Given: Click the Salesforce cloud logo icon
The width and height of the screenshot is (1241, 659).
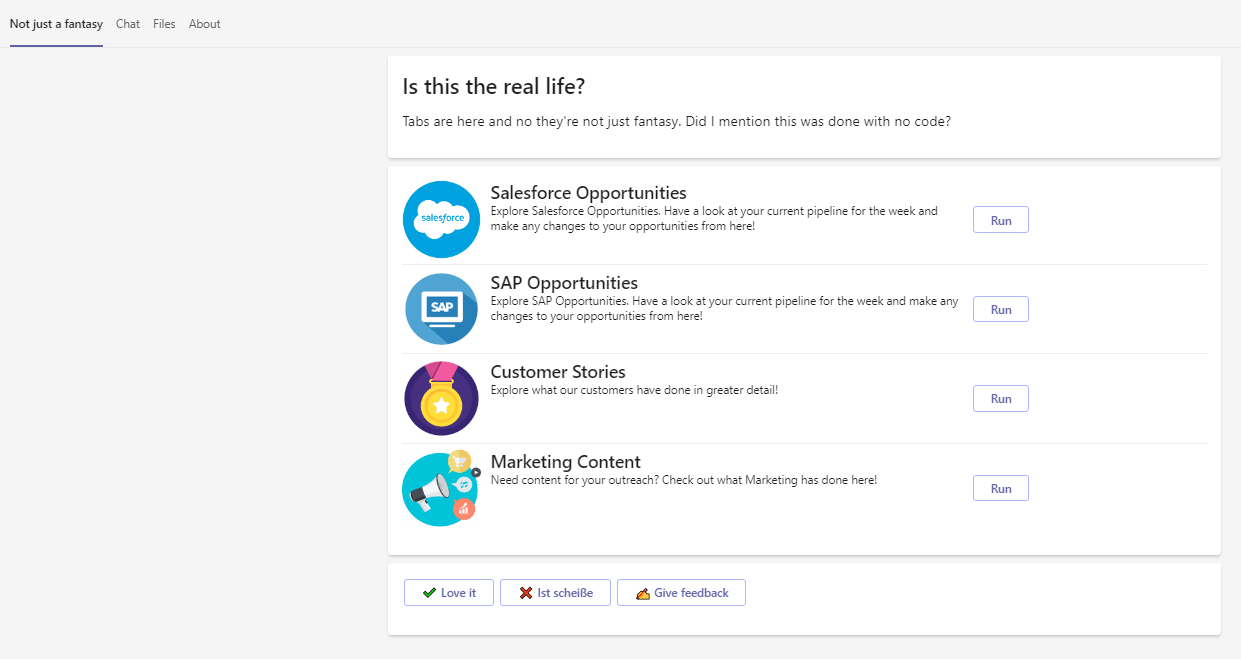Looking at the screenshot, I should click(x=441, y=219).
